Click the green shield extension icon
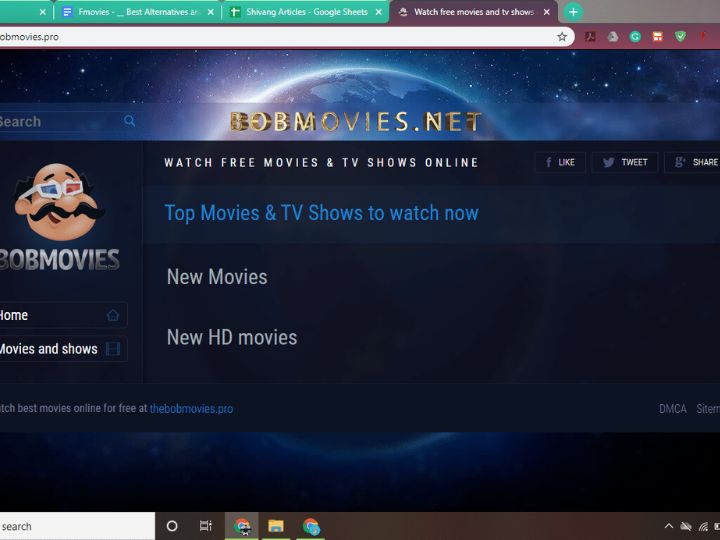Image resolution: width=720 pixels, height=540 pixels. 681,37
